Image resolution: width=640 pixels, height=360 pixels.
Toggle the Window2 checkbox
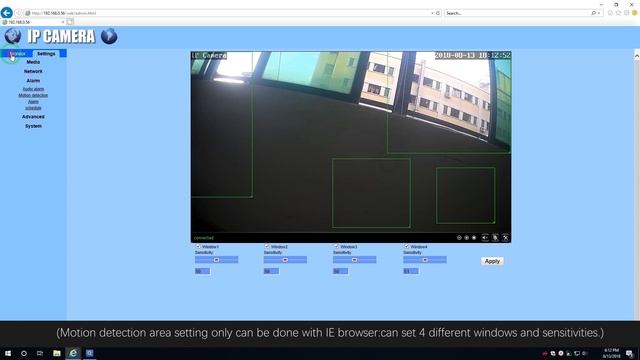tap(267, 247)
